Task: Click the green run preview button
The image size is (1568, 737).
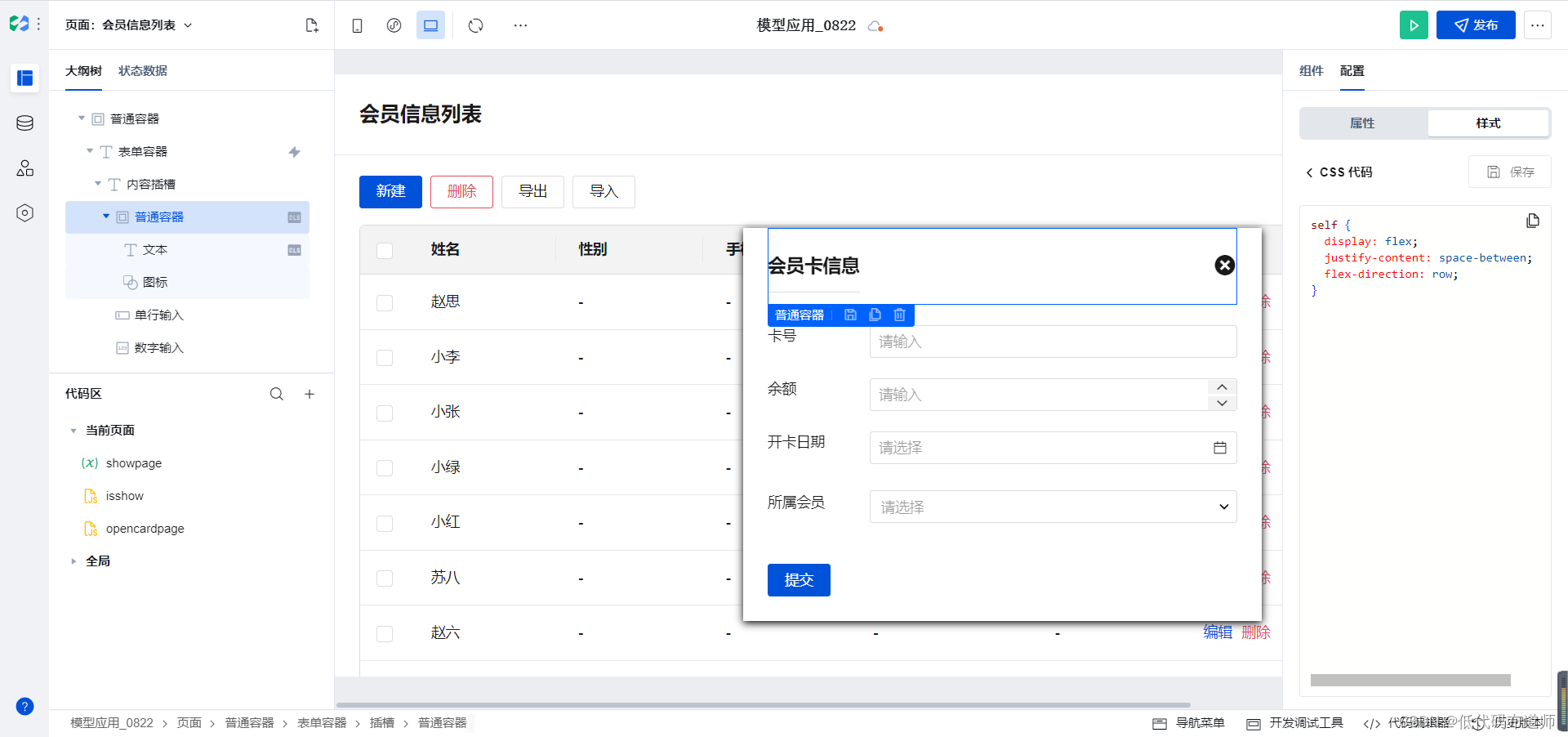Action: point(1414,25)
